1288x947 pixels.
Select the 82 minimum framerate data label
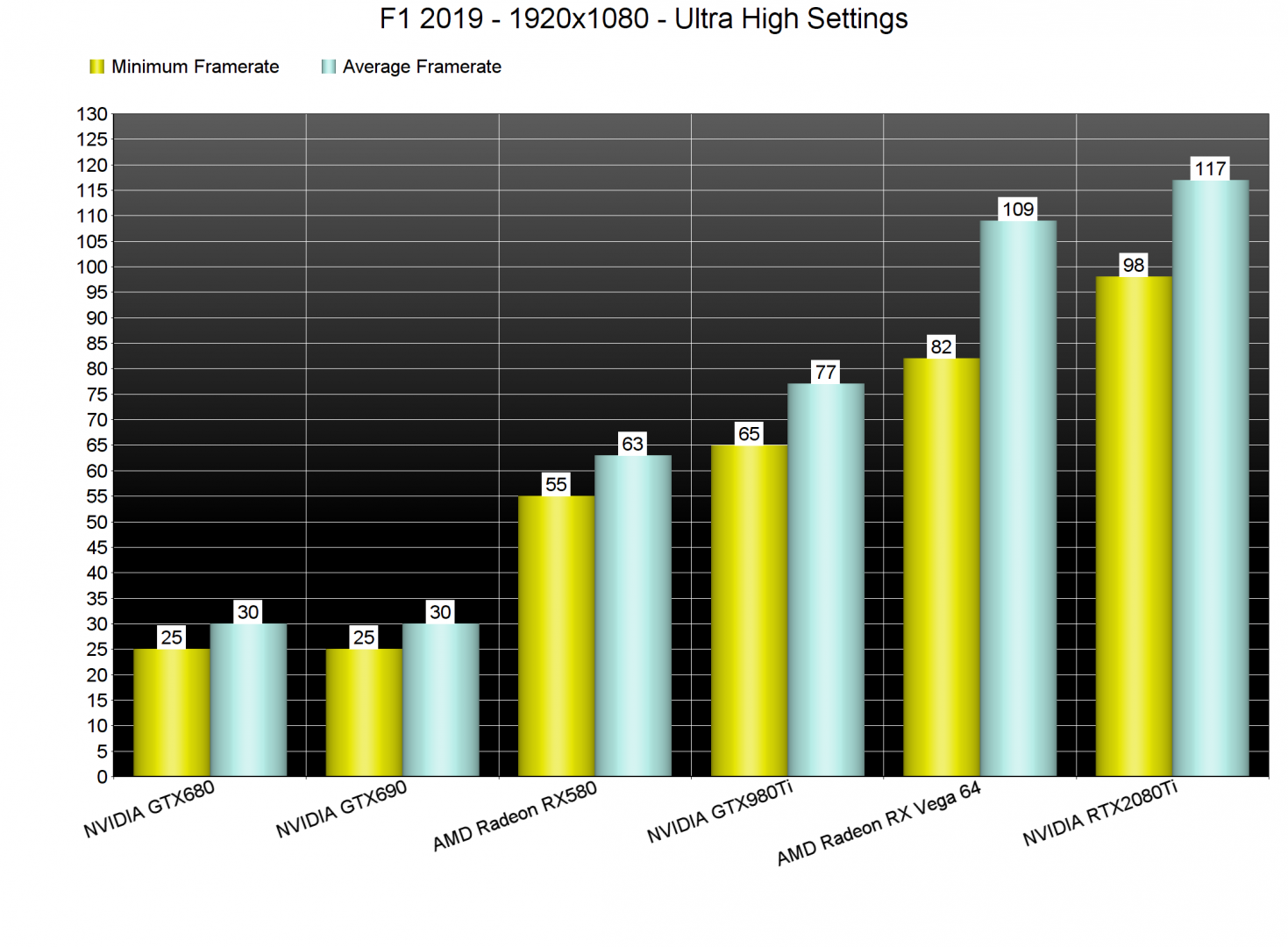[941, 347]
